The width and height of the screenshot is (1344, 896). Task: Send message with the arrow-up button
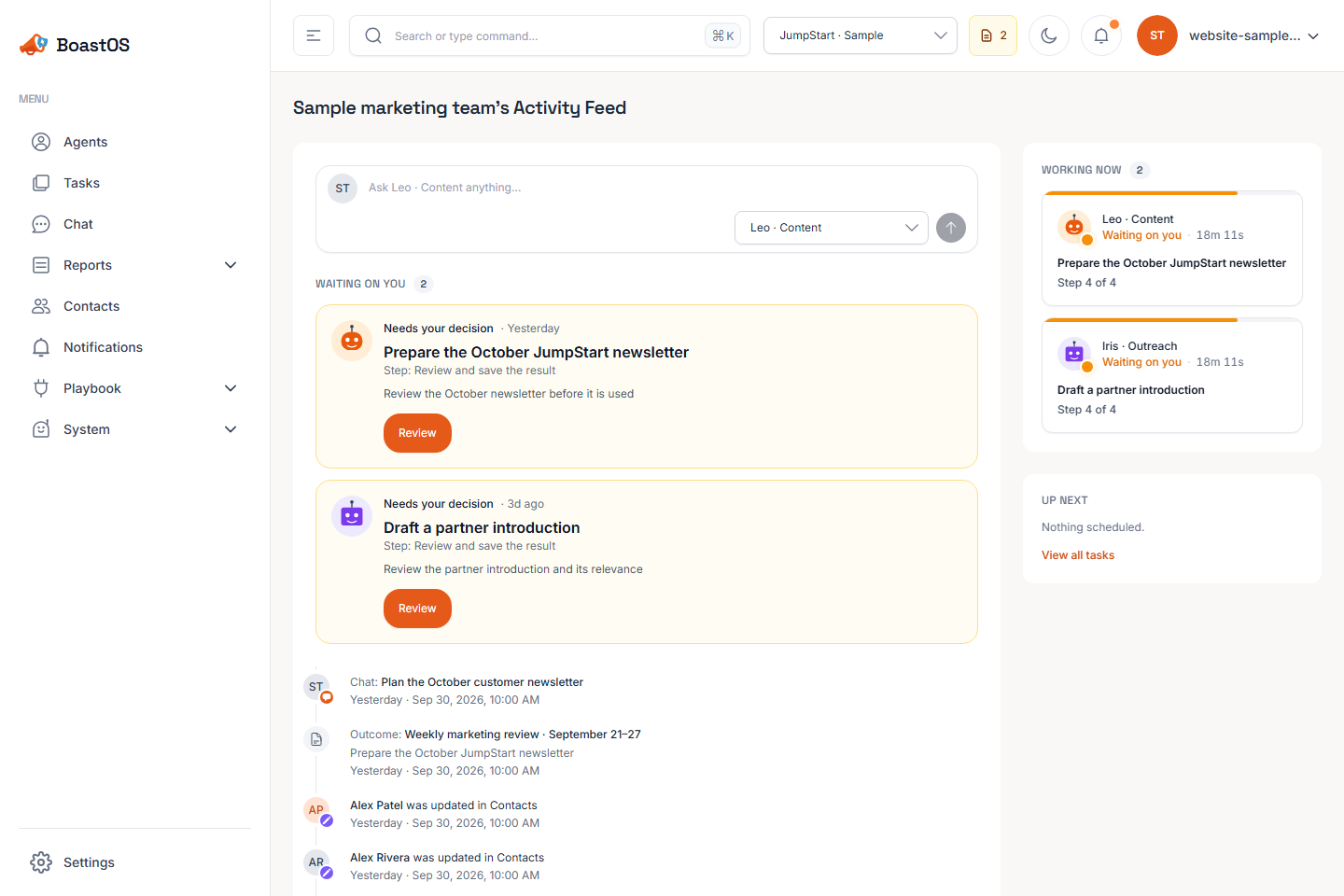click(x=951, y=228)
